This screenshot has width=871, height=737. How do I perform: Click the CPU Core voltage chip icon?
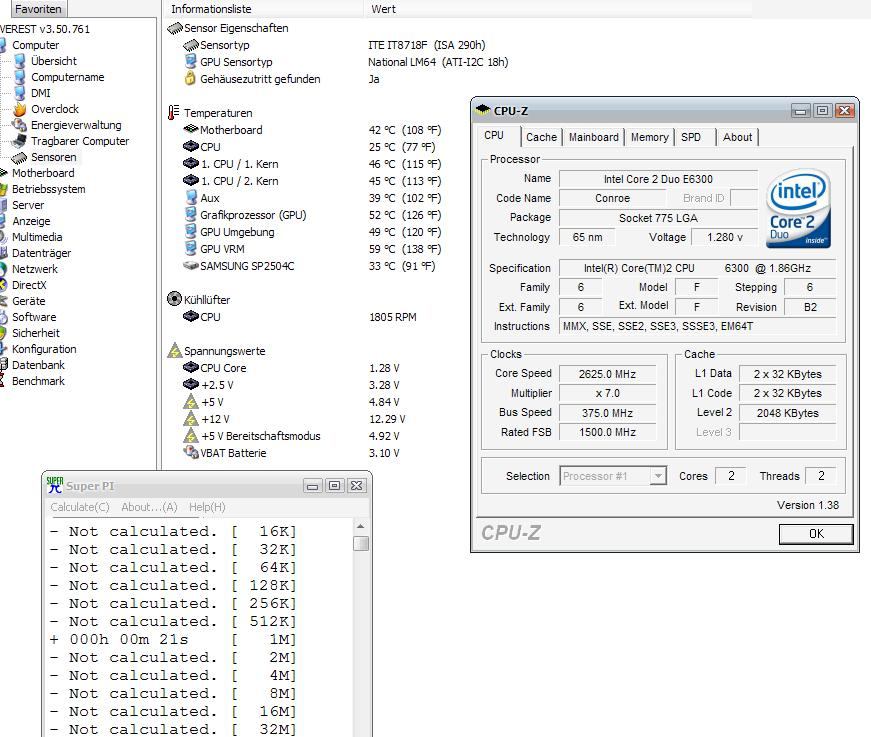[191, 368]
